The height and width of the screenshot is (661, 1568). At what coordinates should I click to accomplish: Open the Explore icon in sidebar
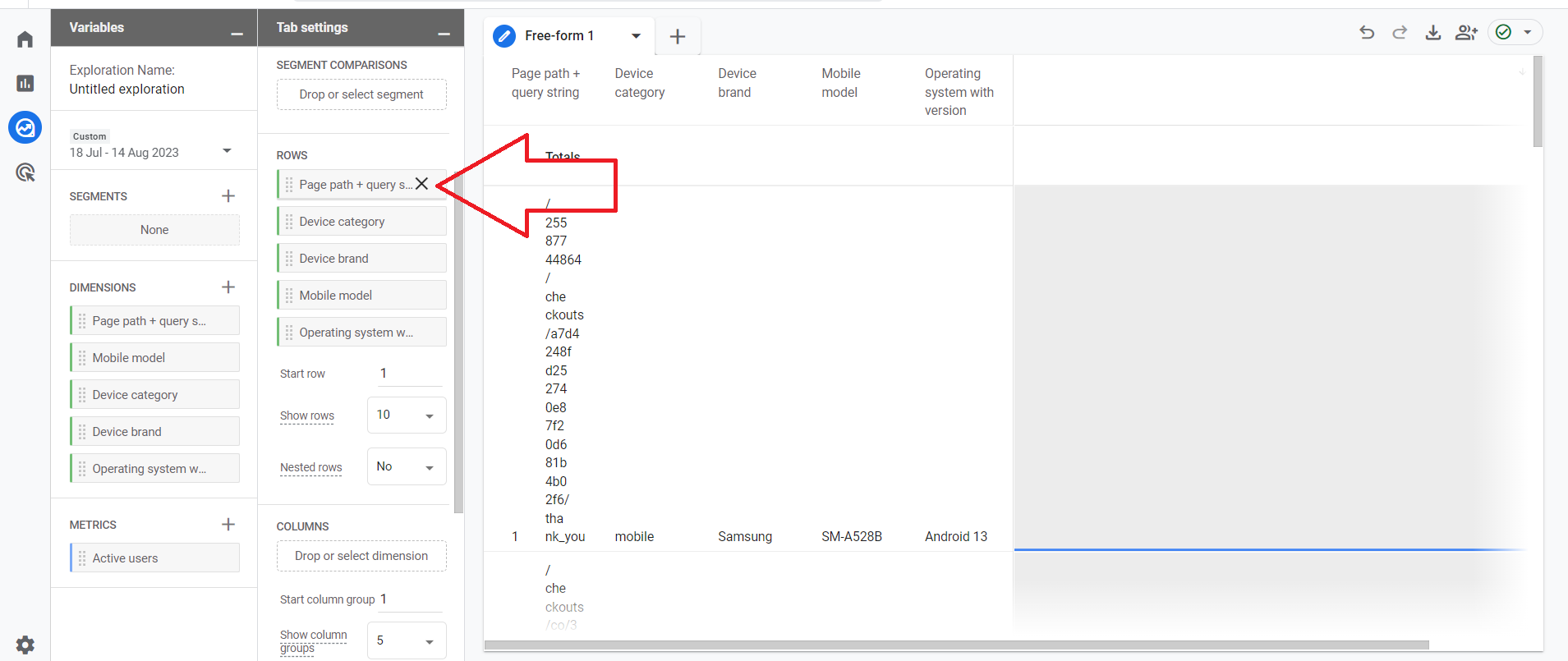[x=25, y=127]
